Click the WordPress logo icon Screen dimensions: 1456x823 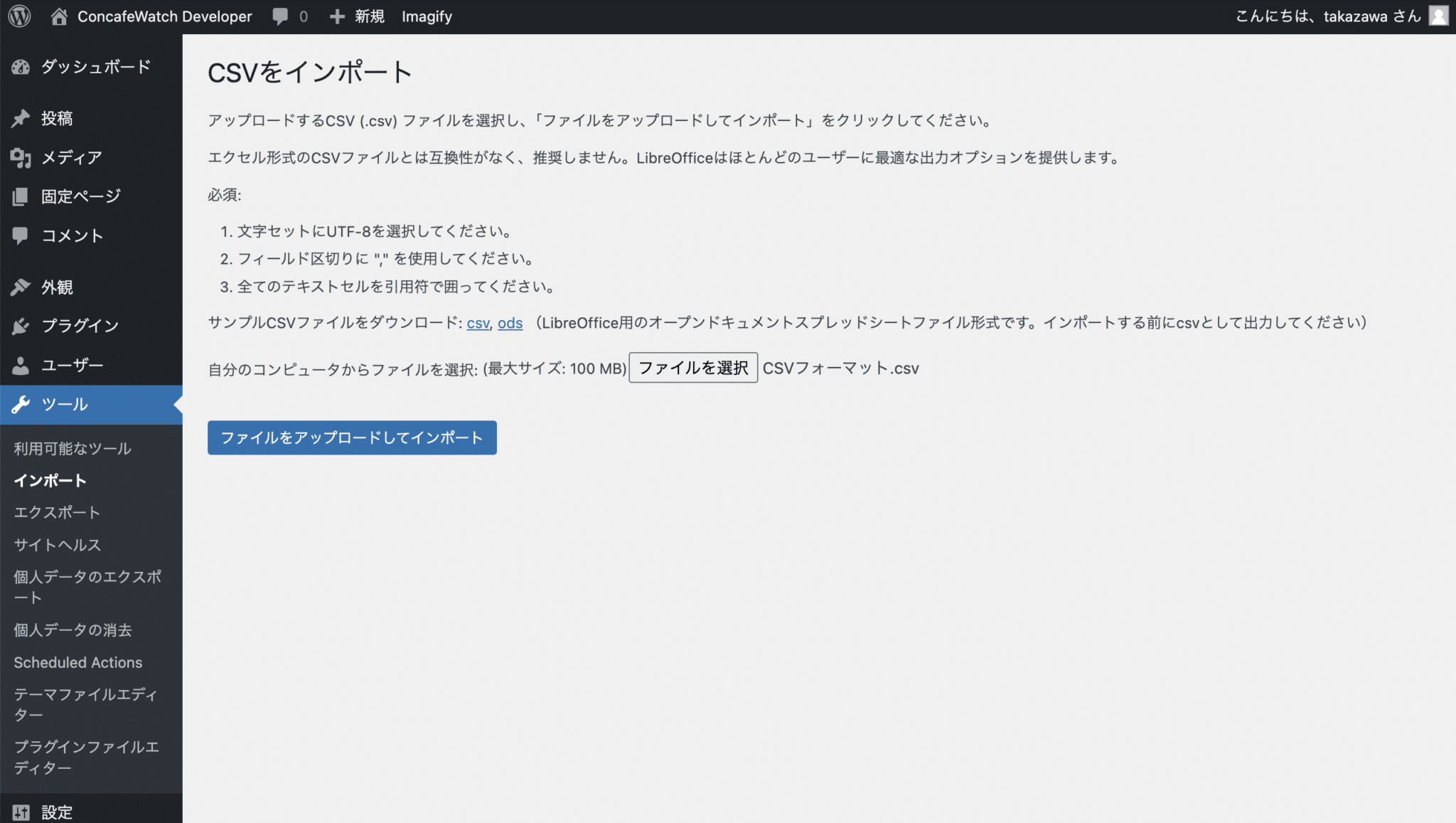(19, 16)
